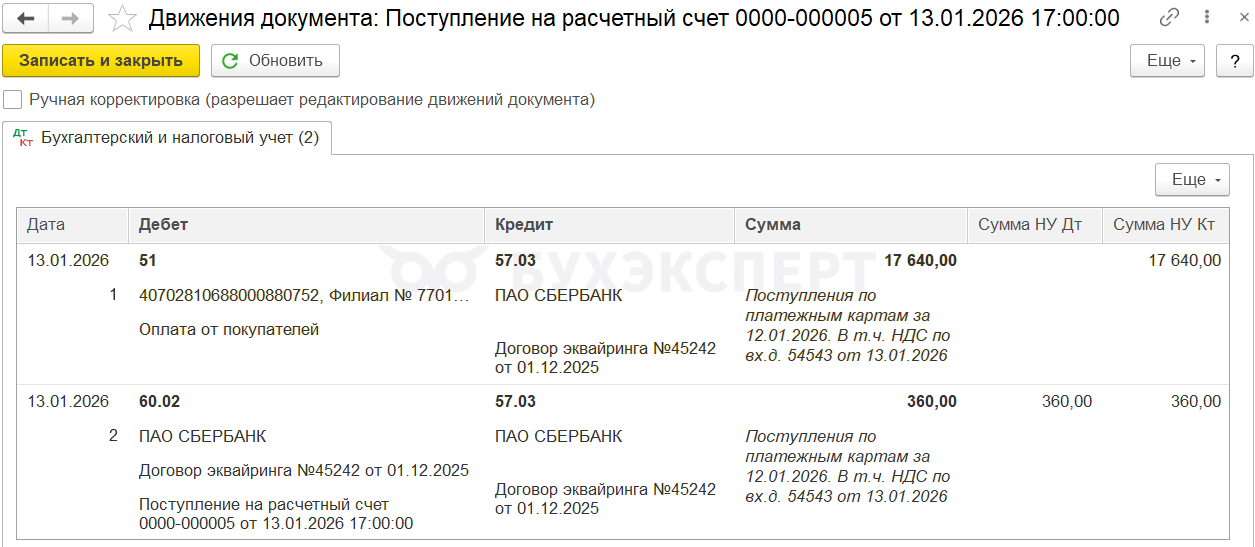Image resolution: width=1255 pixels, height=547 pixels.
Task: Copy link using the chain icon
Action: click(x=1169, y=18)
